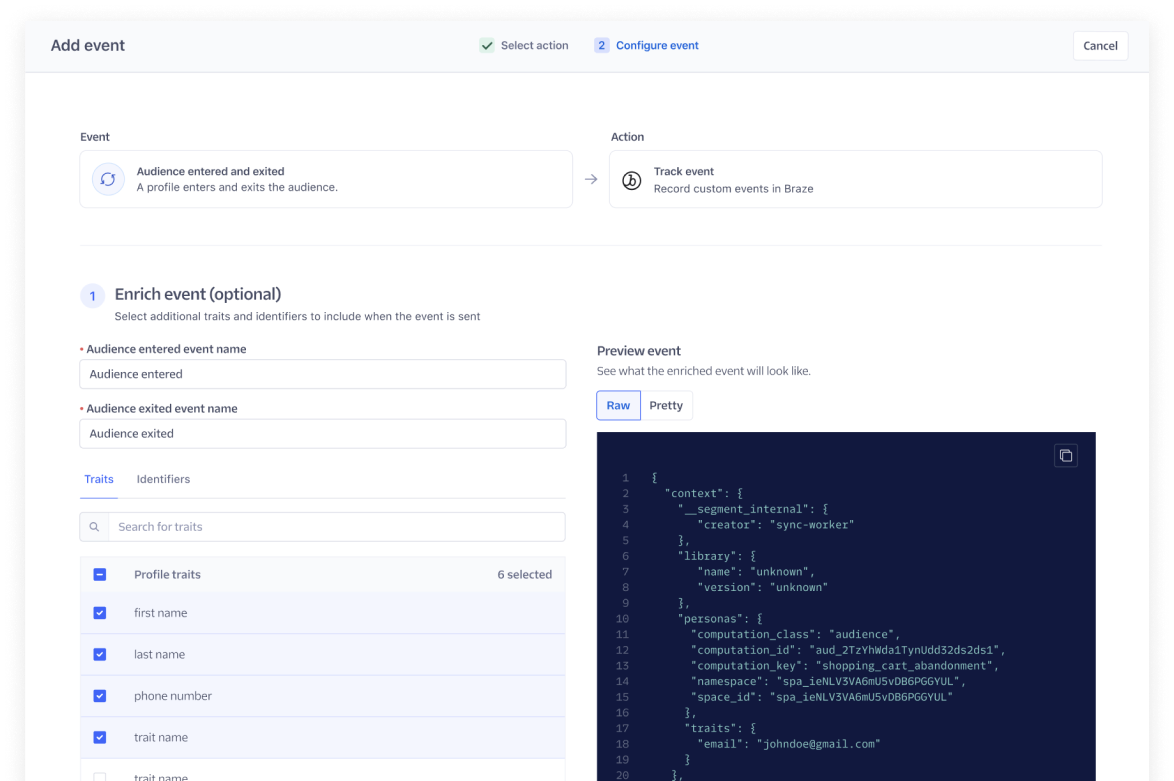Click the "version": "unknown" code line
The image size is (1174, 781).
coord(762,587)
